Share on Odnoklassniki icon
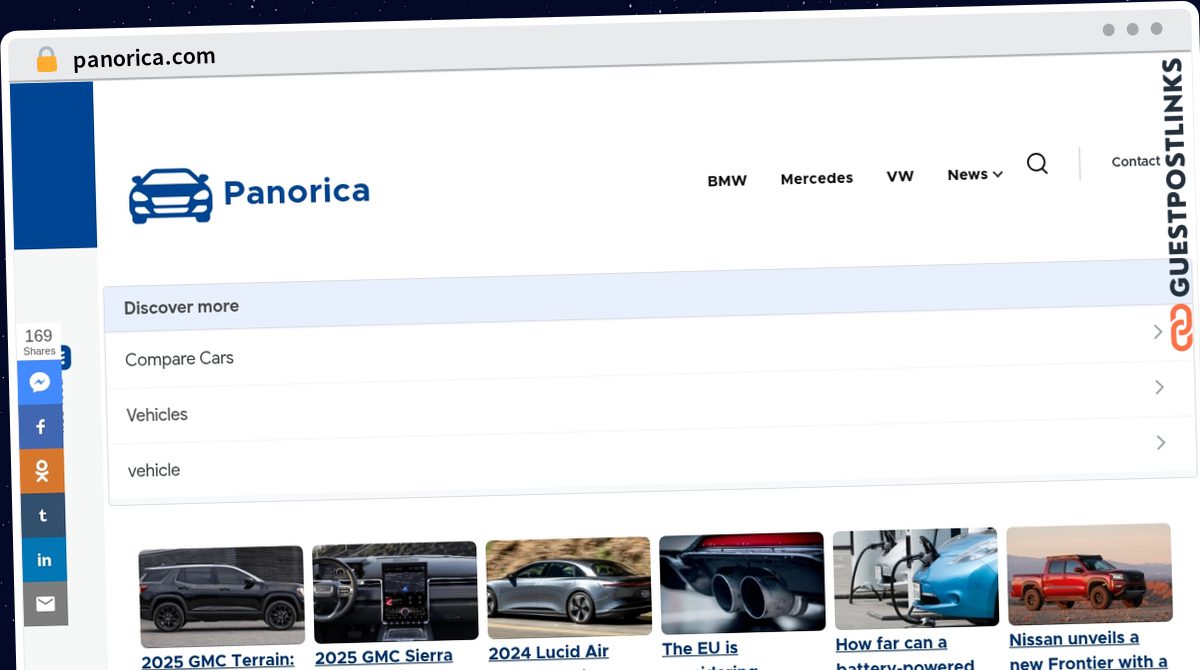Screen dimensions: 1200x670 (42, 471)
